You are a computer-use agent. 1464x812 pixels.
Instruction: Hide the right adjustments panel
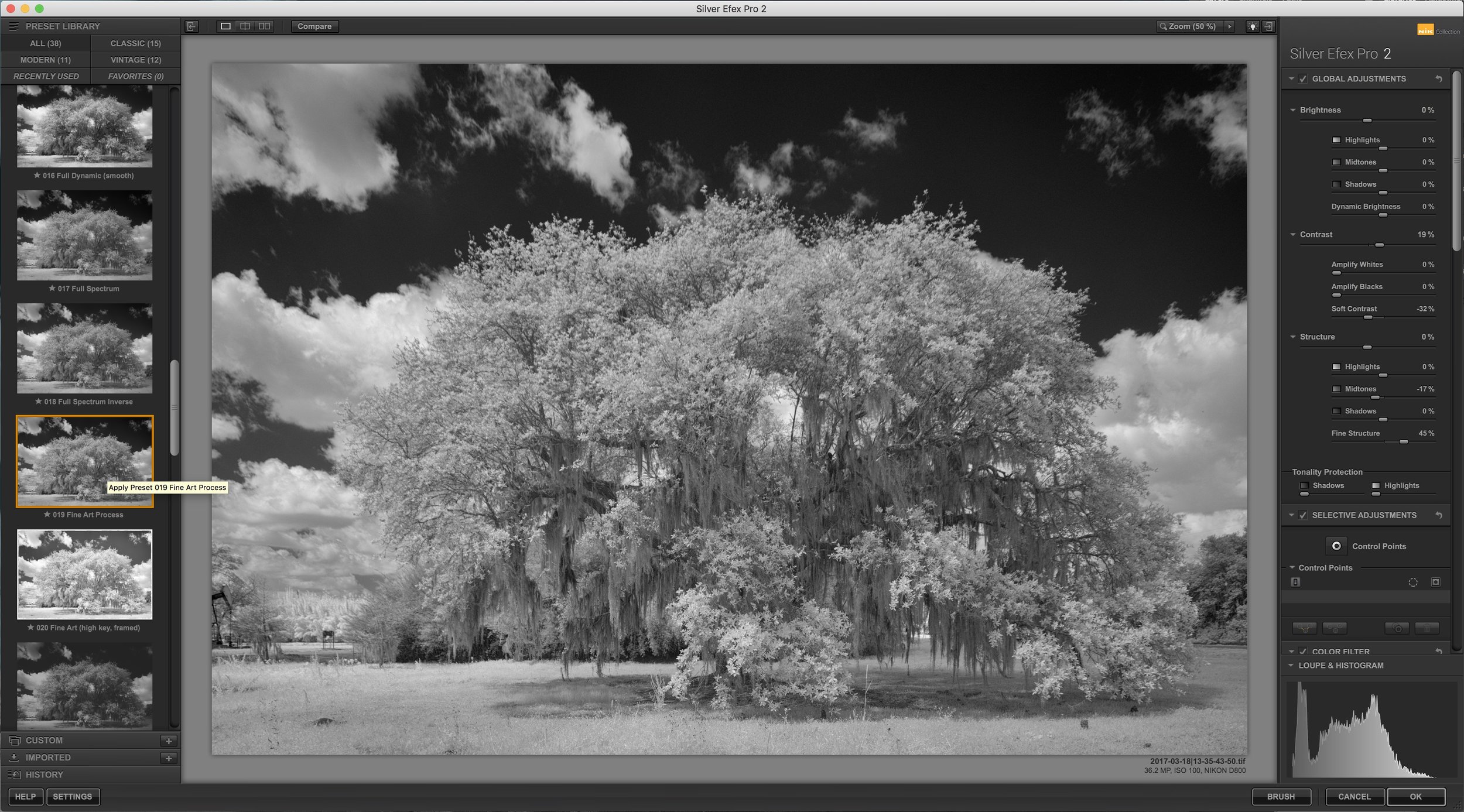[x=1268, y=26]
